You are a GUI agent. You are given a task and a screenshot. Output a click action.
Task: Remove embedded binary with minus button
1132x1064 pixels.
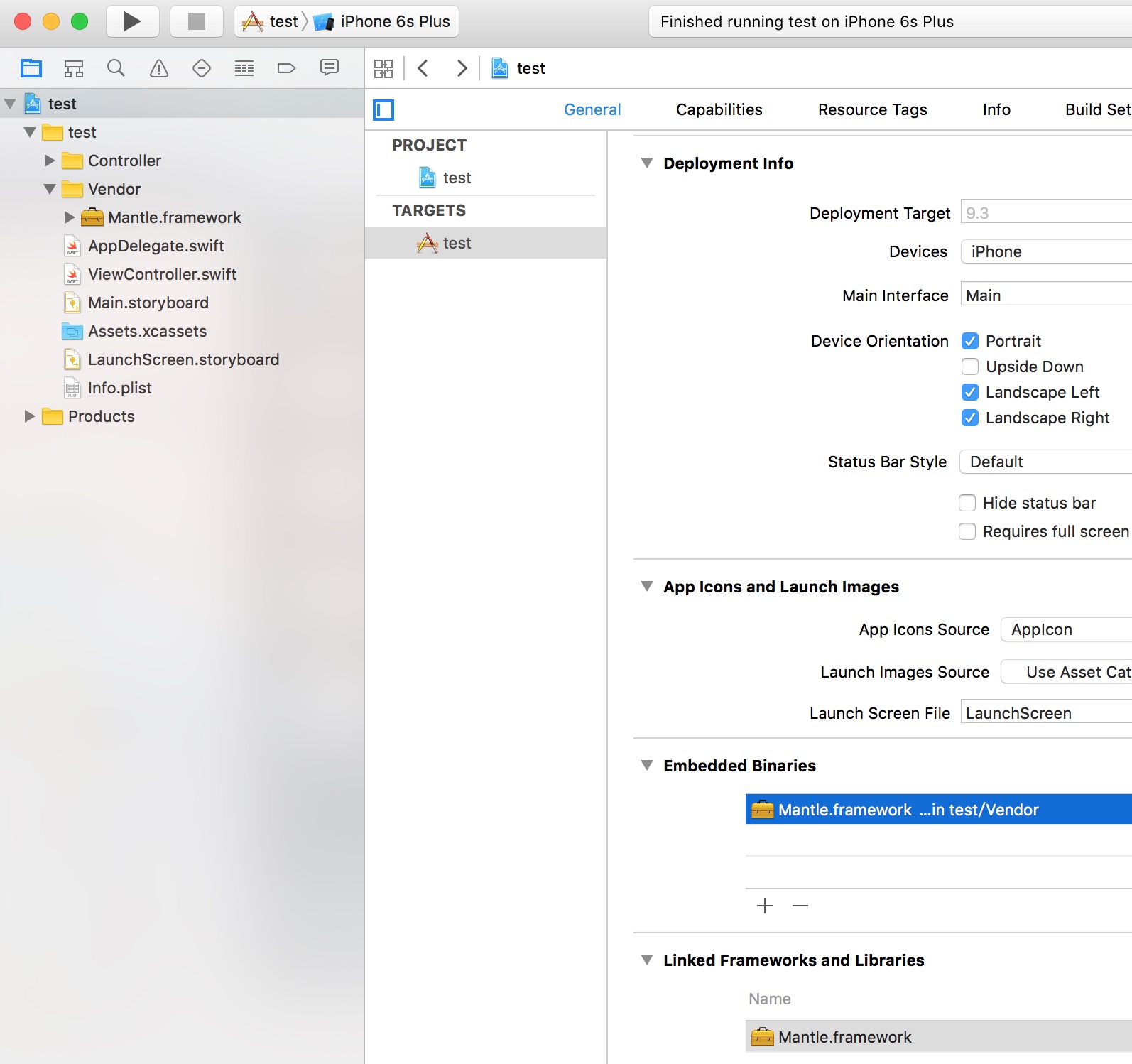coord(800,906)
